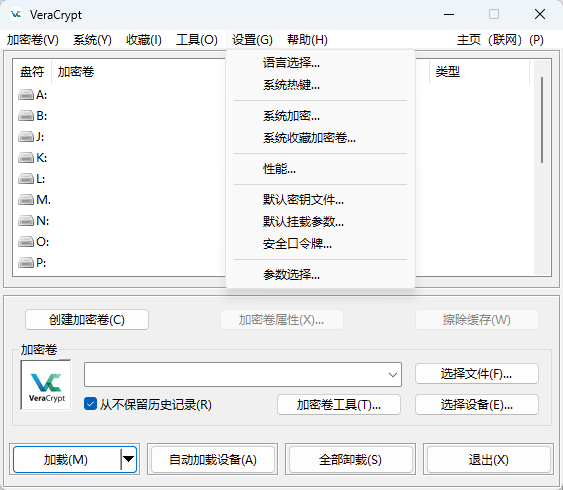Viewport: 563px width, 490px height.
Task: Click 自动加载设备(A) button
Action: [213, 459]
